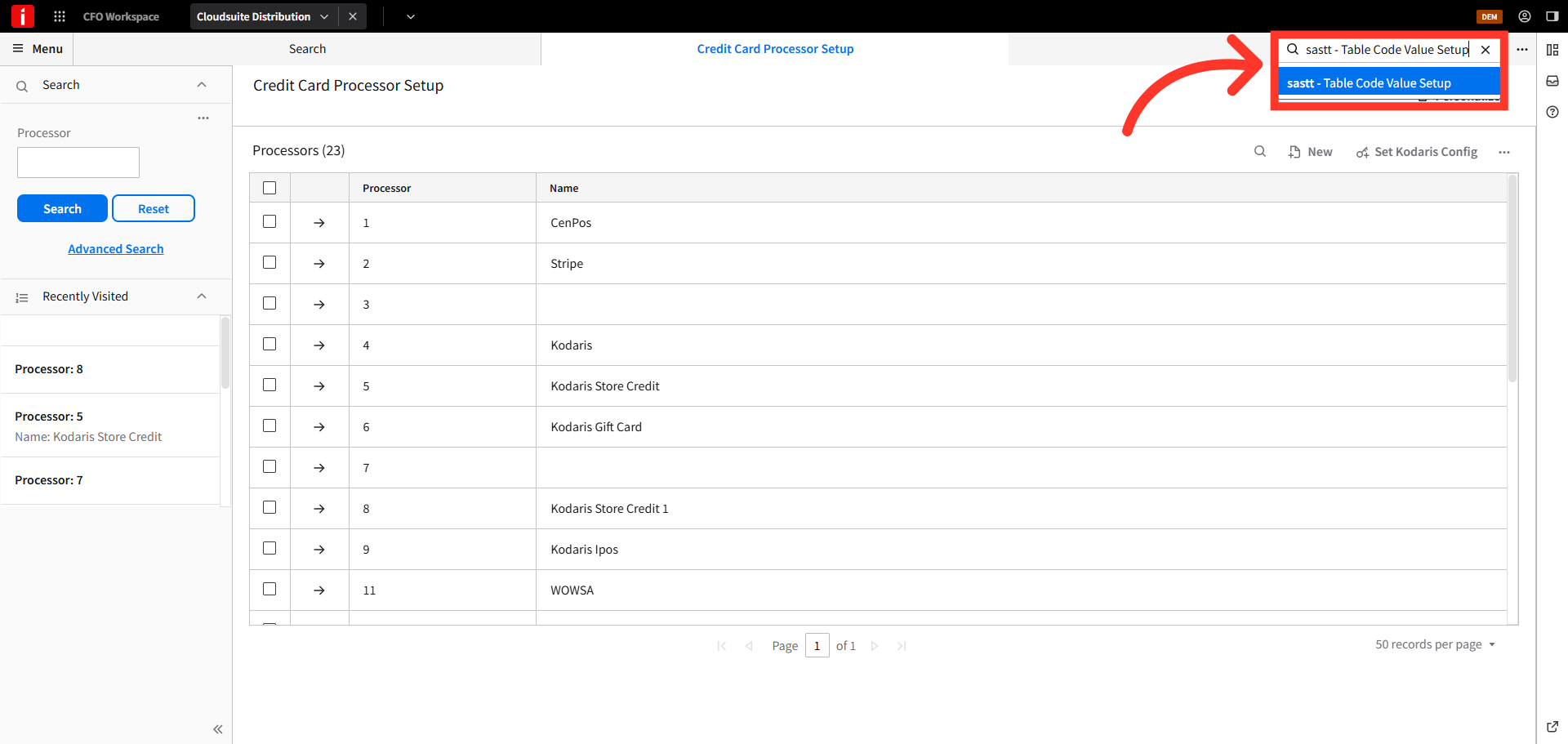Open the more options ellipsis beside search box
Screen dimensions: 1568x744
1522,50
